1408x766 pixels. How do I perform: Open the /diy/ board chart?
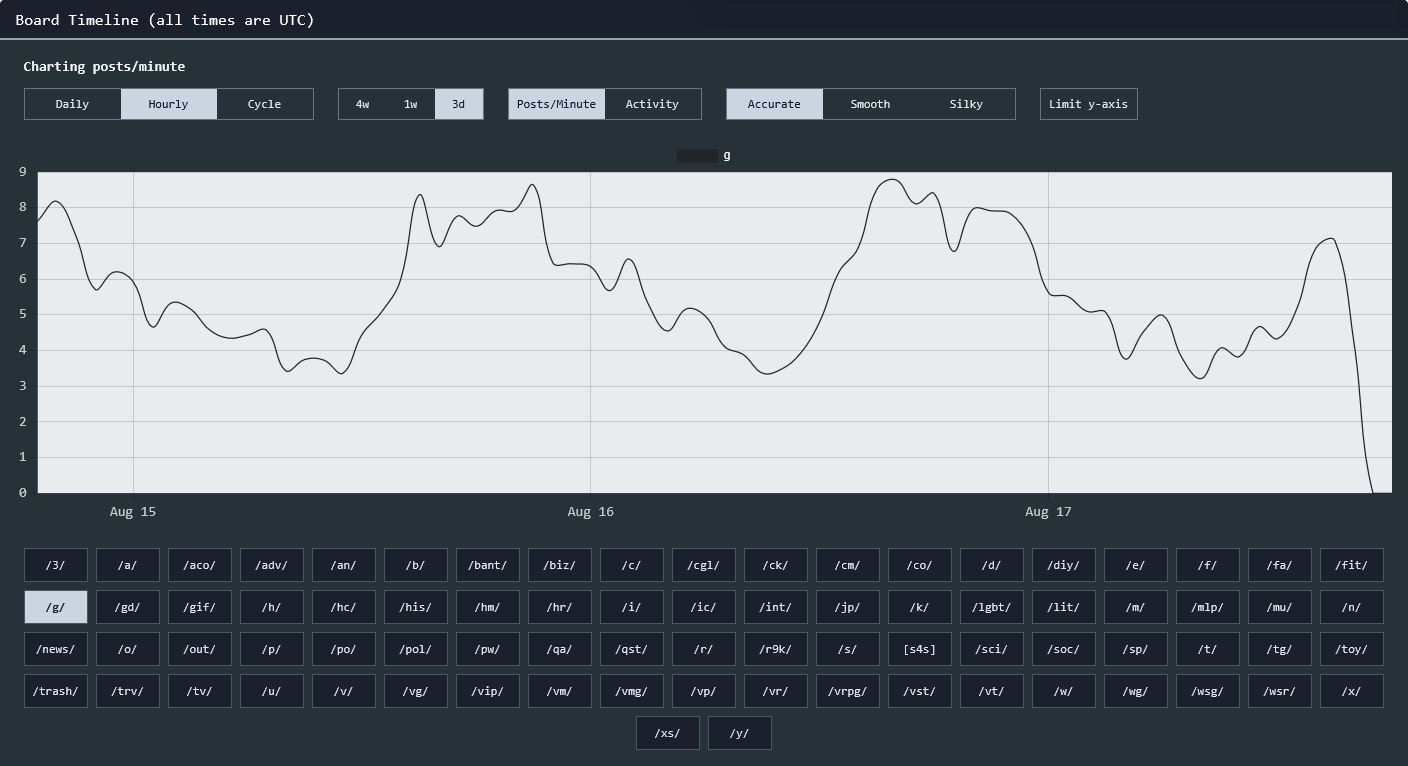coord(1064,565)
